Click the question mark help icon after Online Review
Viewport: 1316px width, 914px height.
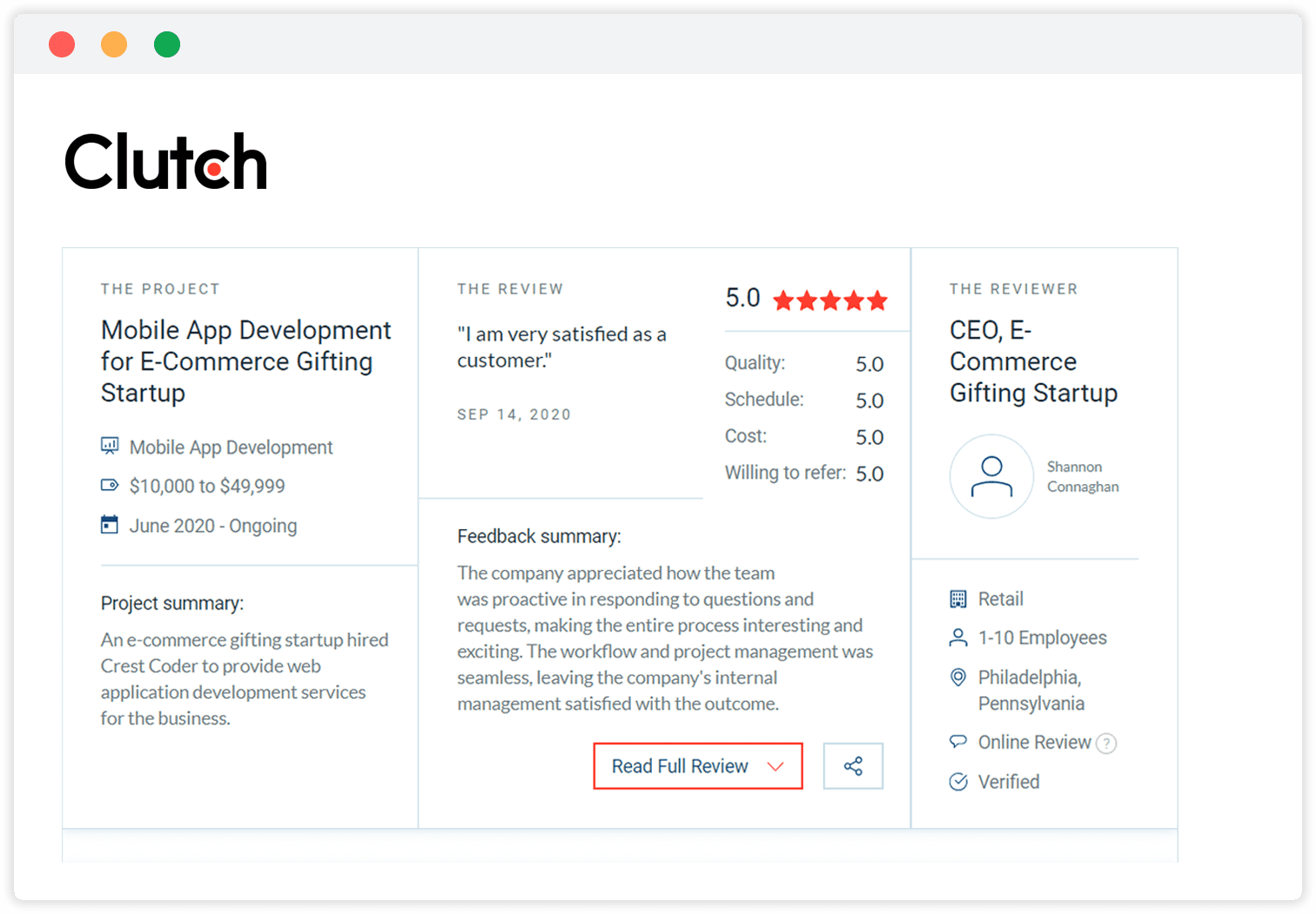click(1107, 743)
